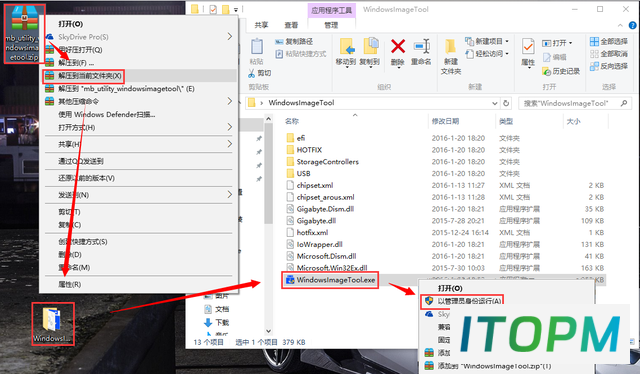Screen dimensions: 640x374
Task: Click the search magnifier icon
Action: point(624,103)
